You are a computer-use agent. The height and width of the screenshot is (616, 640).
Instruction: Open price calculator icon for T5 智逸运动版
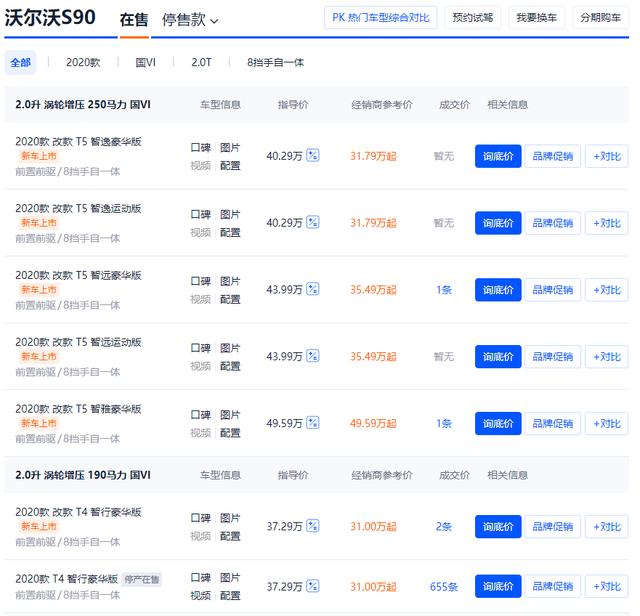point(313,222)
